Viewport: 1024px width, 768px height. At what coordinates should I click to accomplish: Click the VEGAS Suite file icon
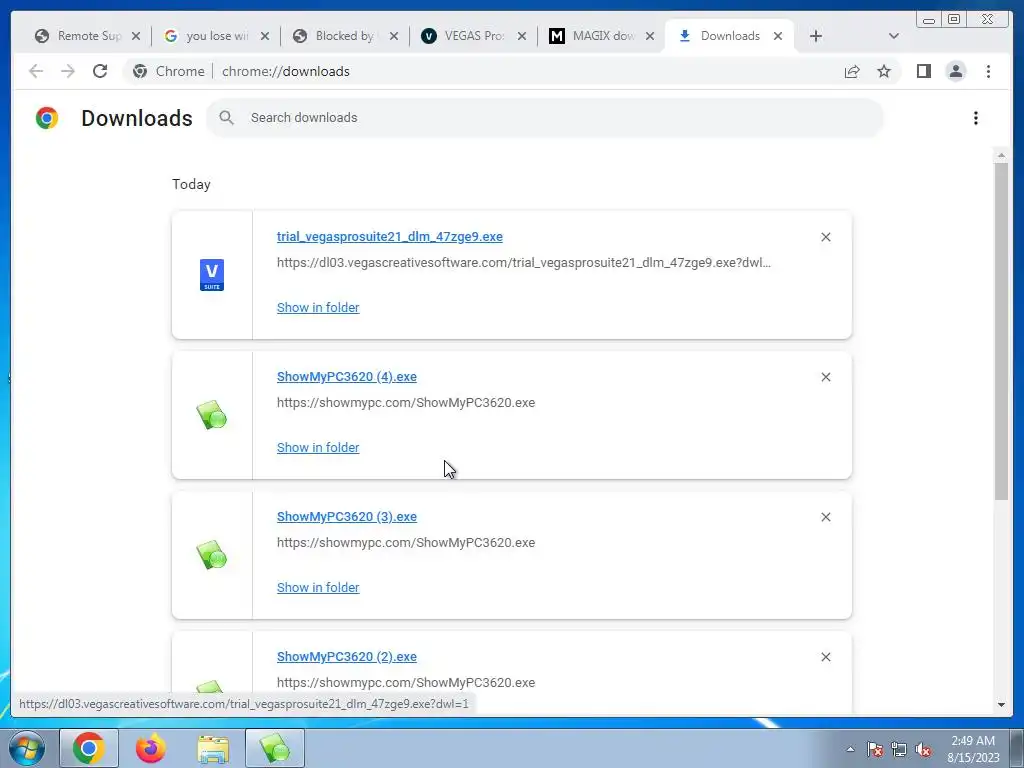212,275
